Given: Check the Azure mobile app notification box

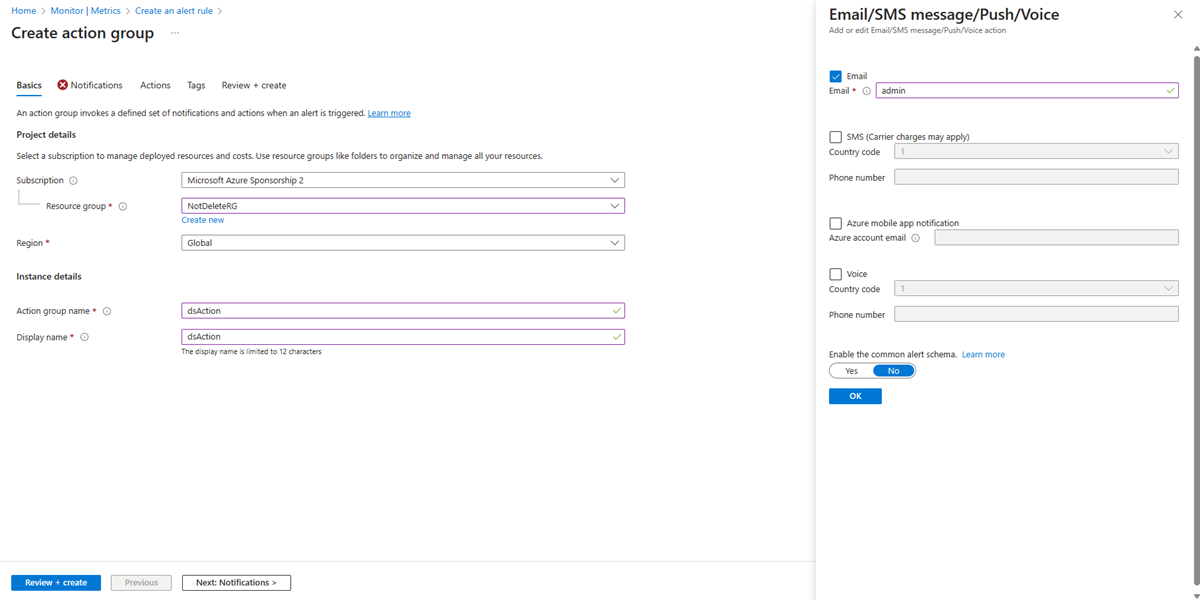Looking at the screenshot, I should pyautogui.click(x=836, y=223).
